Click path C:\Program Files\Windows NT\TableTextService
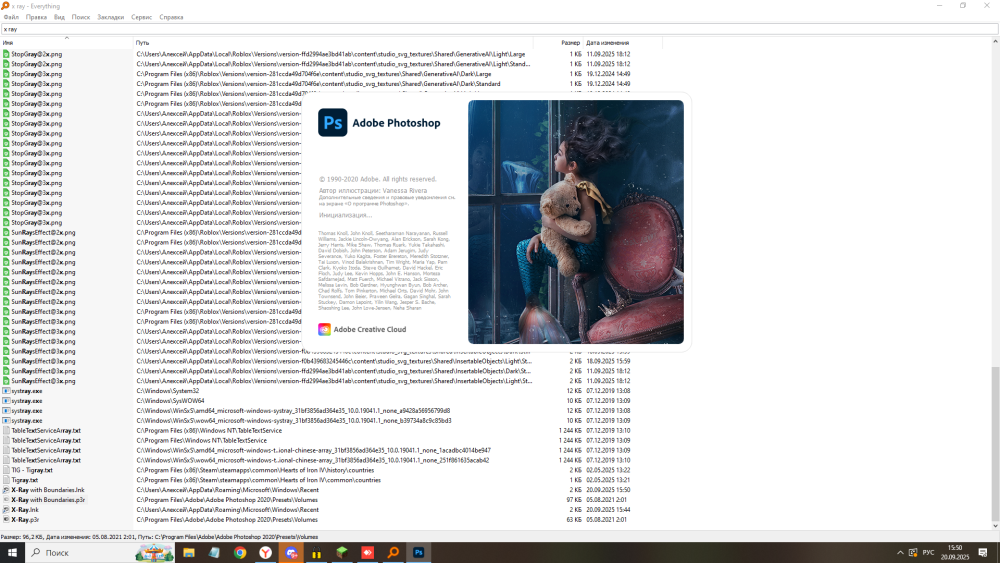The image size is (1000, 563). tap(202, 441)
